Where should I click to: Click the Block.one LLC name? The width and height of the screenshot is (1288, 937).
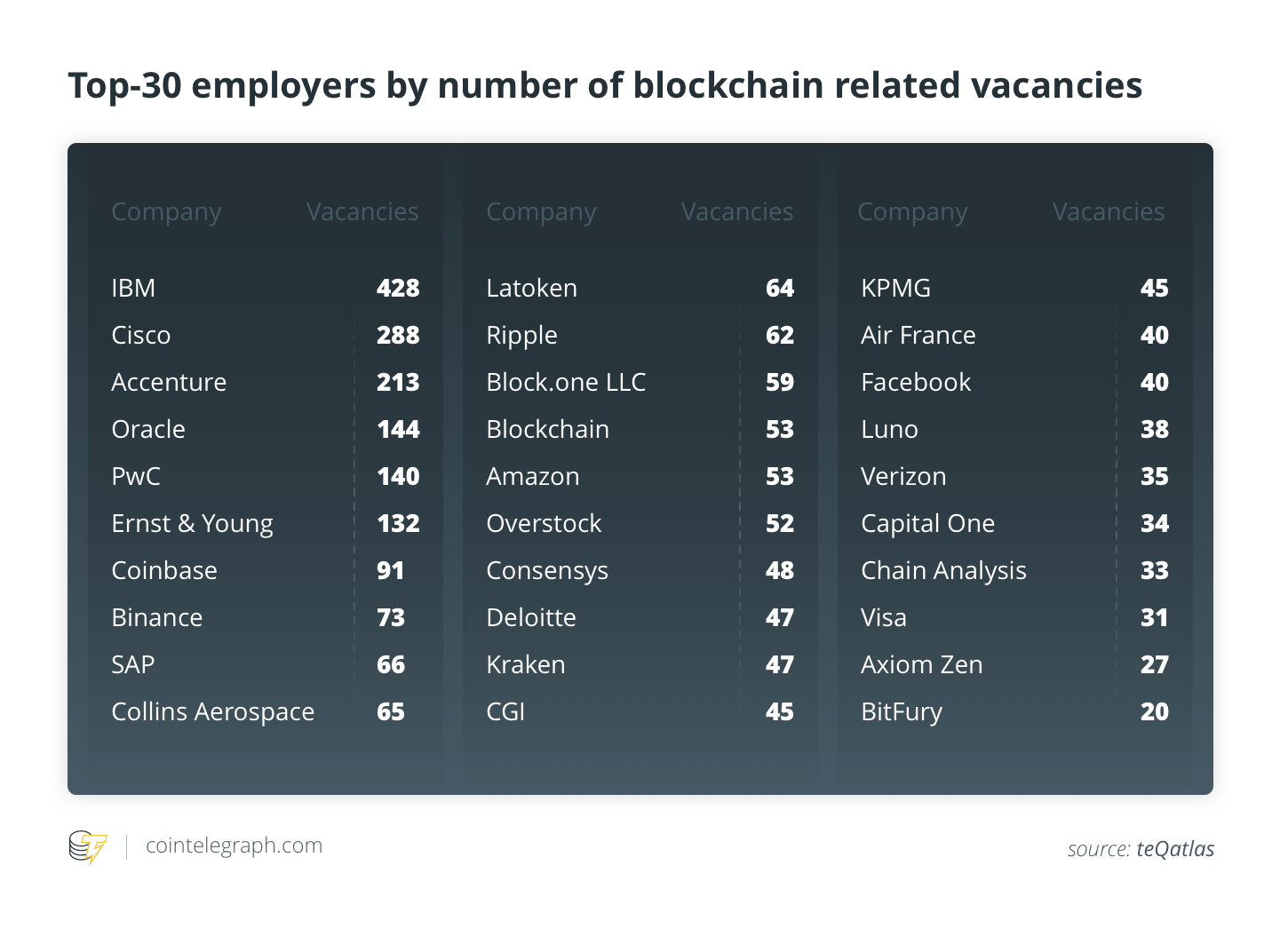pyautogui.click(x=566, y=382)
